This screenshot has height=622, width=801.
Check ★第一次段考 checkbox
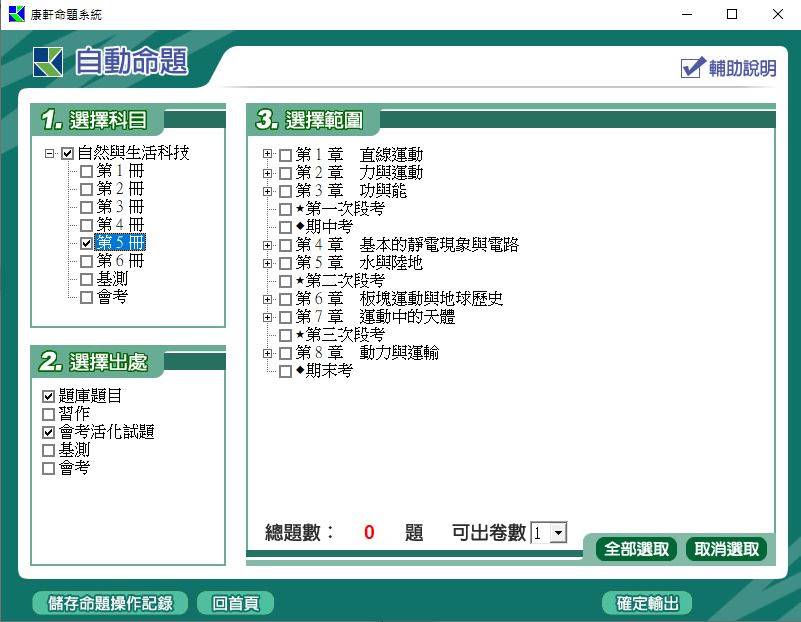tap(286, 209)
